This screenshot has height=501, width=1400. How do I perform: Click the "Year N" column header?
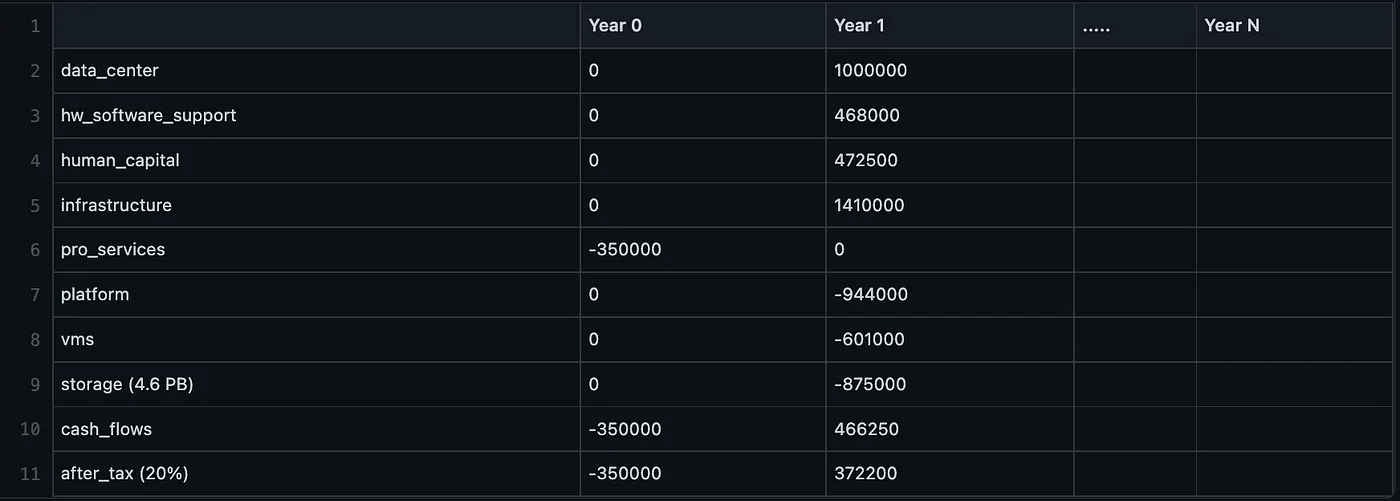1231,26
